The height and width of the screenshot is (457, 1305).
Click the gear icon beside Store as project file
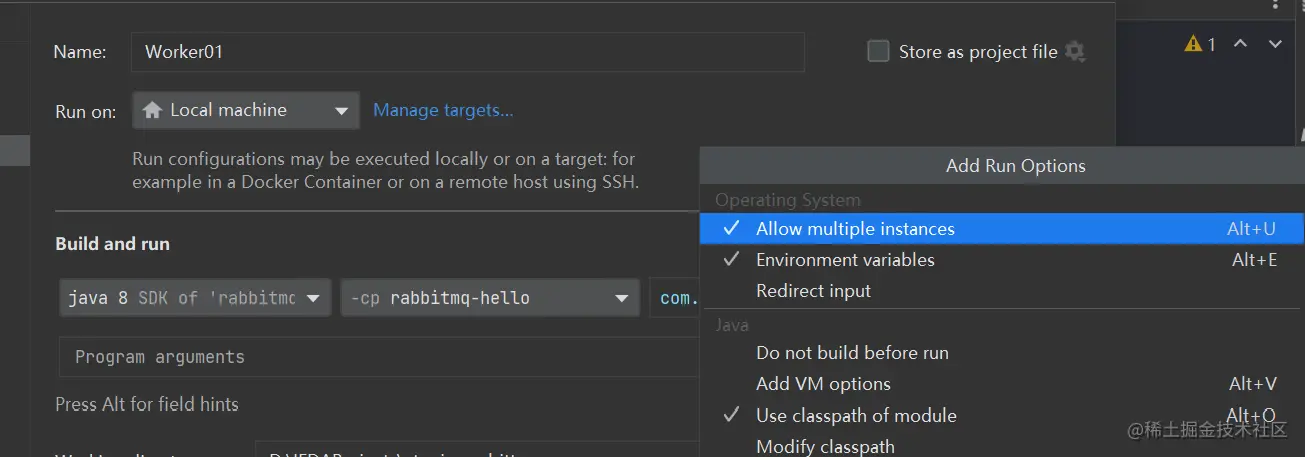pyautogui.click(x=1075, y=52)
